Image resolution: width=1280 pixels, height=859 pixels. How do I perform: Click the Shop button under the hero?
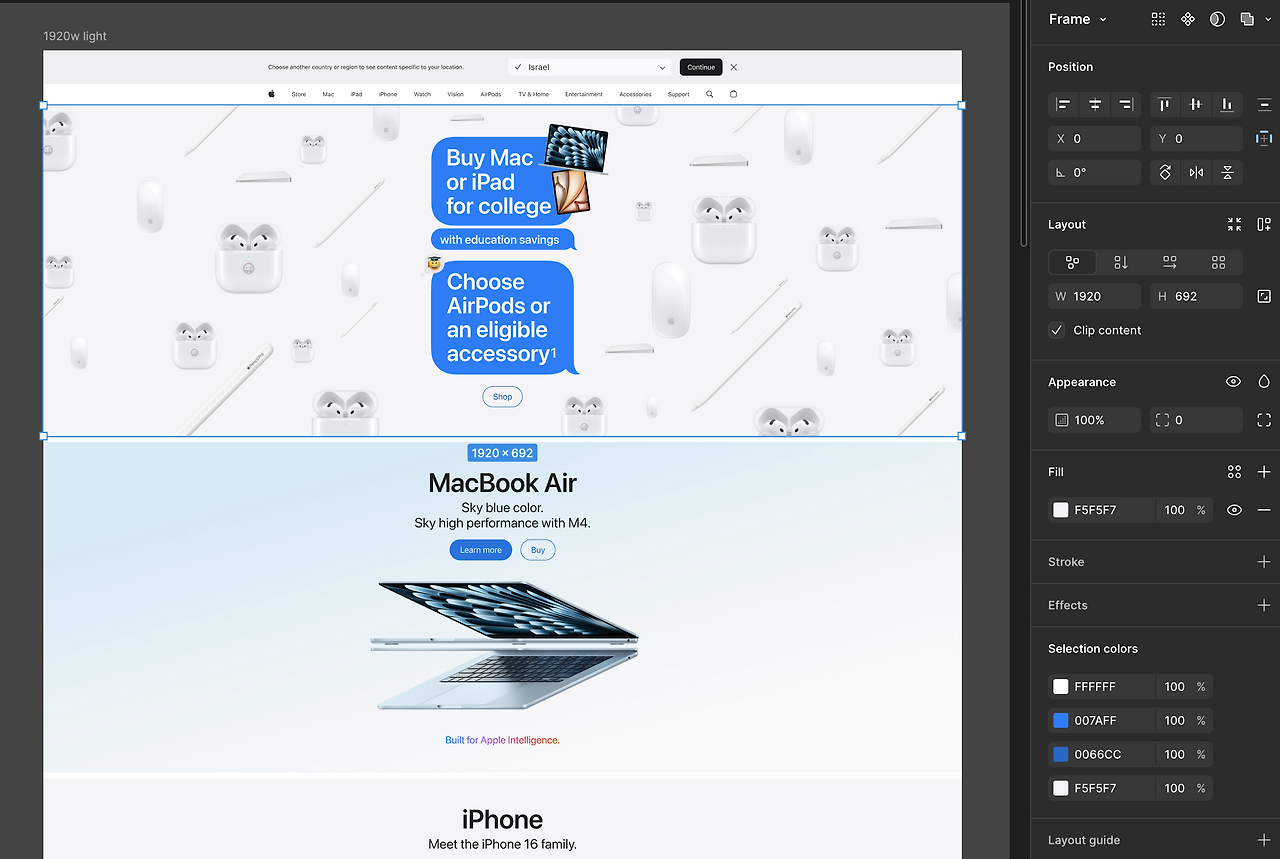(502, 397)
